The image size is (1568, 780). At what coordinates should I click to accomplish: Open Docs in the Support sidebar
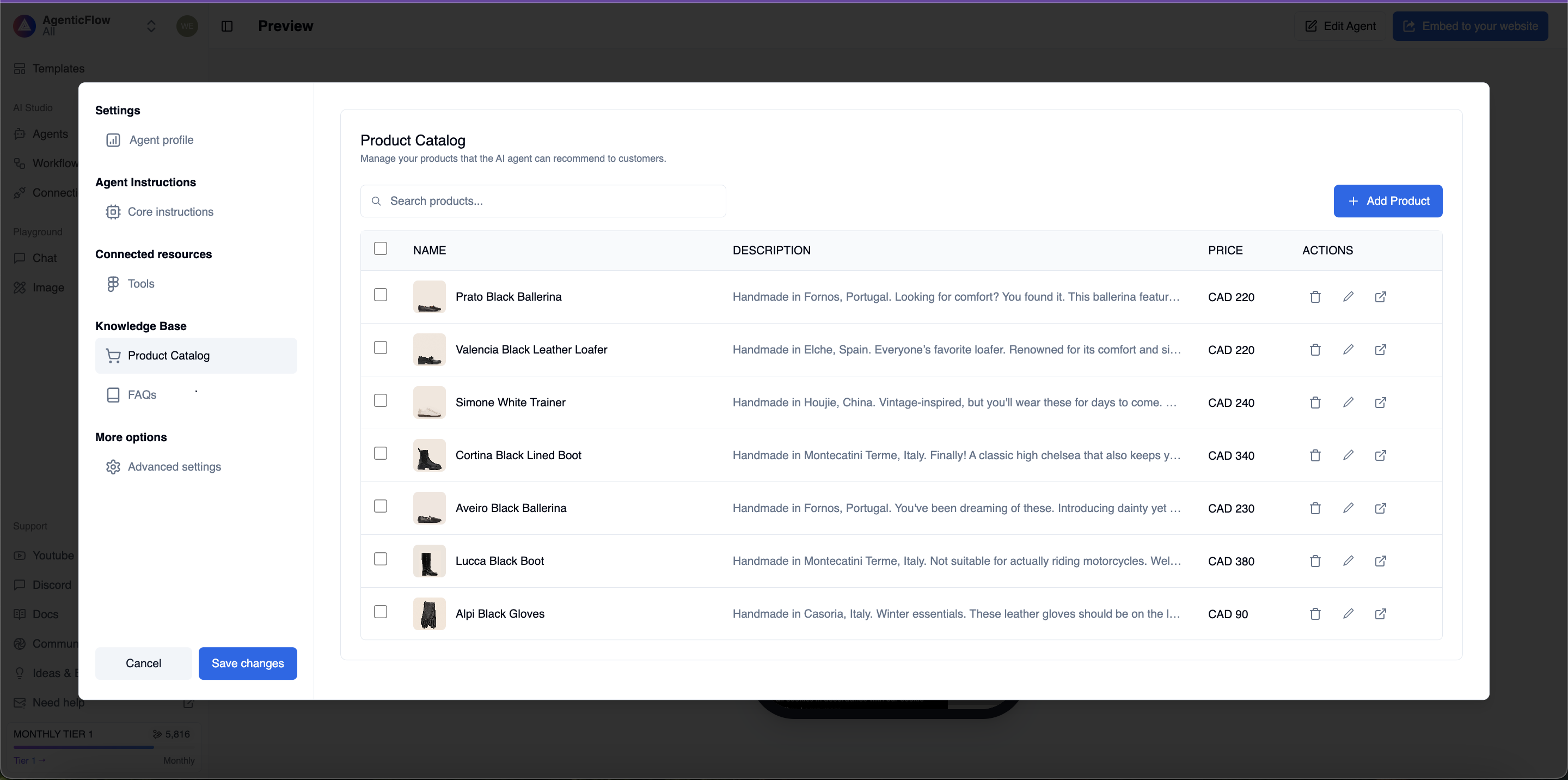36,614
